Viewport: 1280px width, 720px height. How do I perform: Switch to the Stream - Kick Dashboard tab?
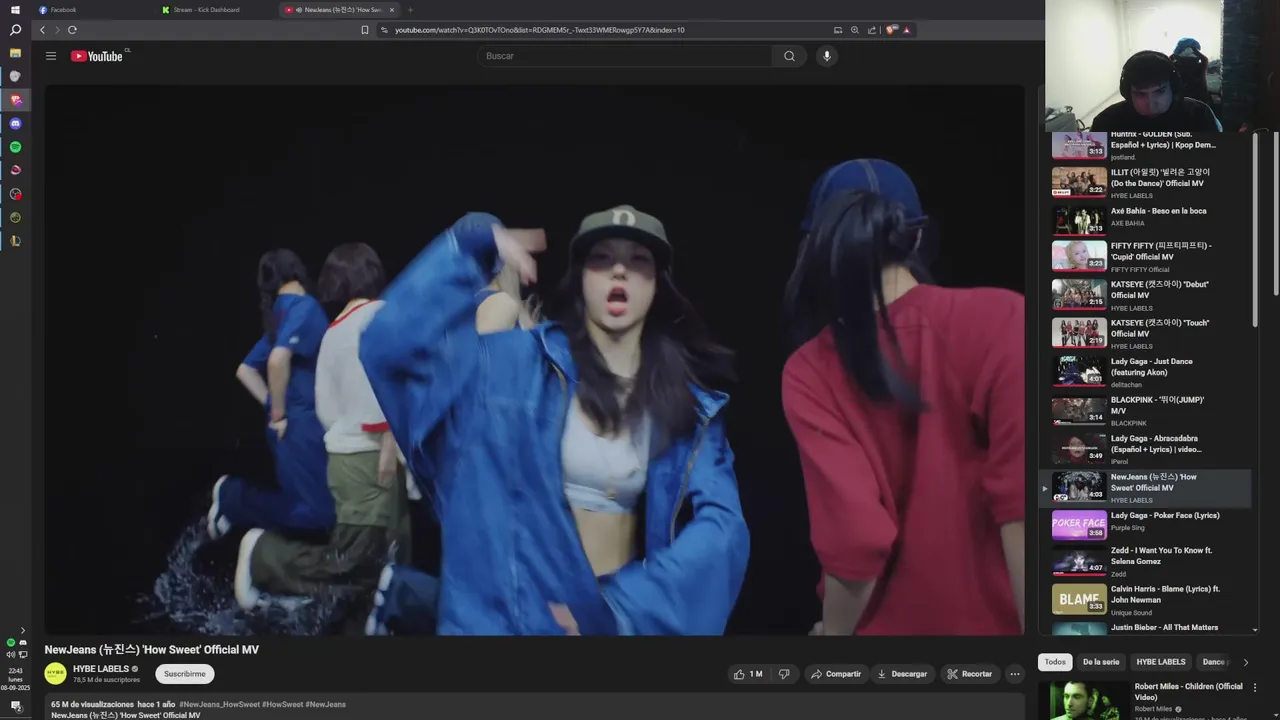(x=215, y=10)
